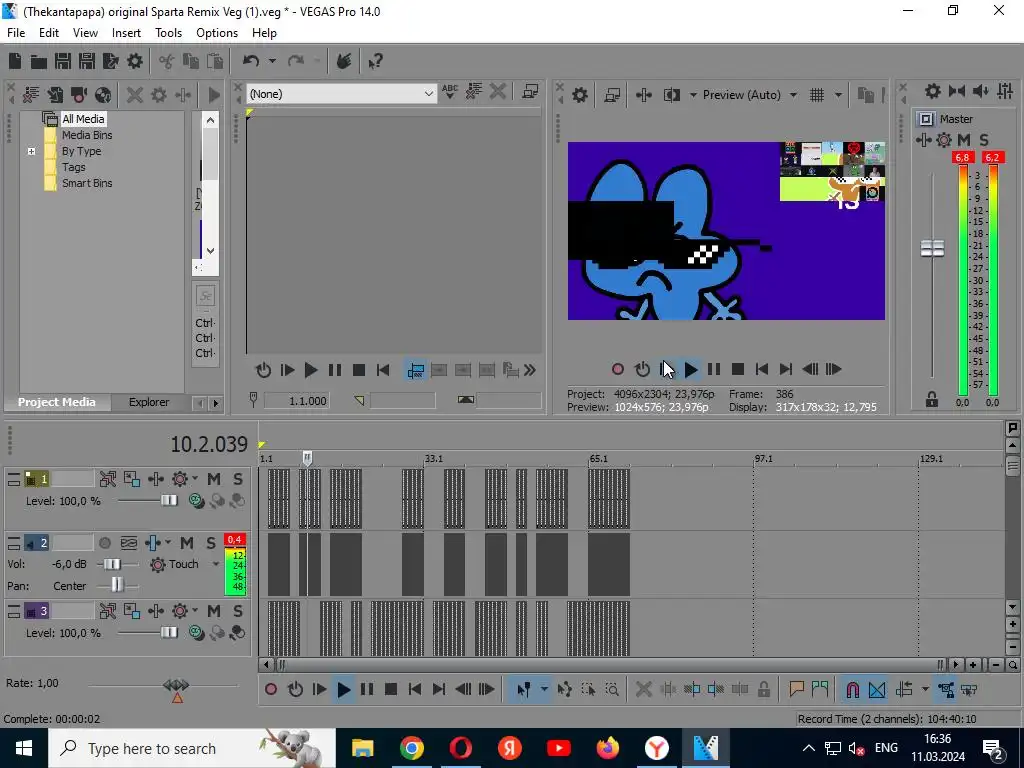Screen dimensions: 1024x768
Task: Open track 1 automation settings dropdown arrow
Action: coord(195,479)
